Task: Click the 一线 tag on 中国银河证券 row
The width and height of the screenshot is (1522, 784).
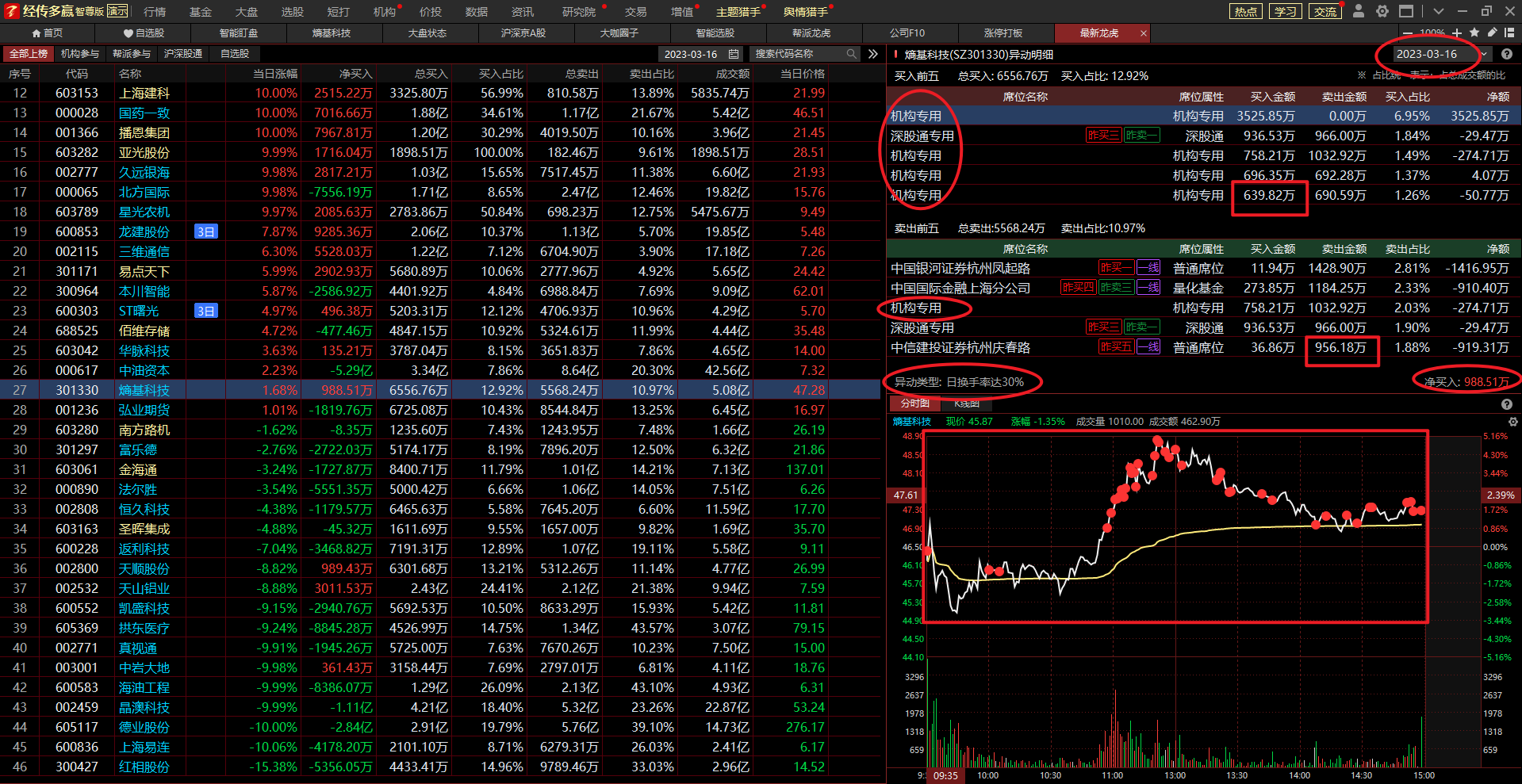Action: pos(1148,268)
